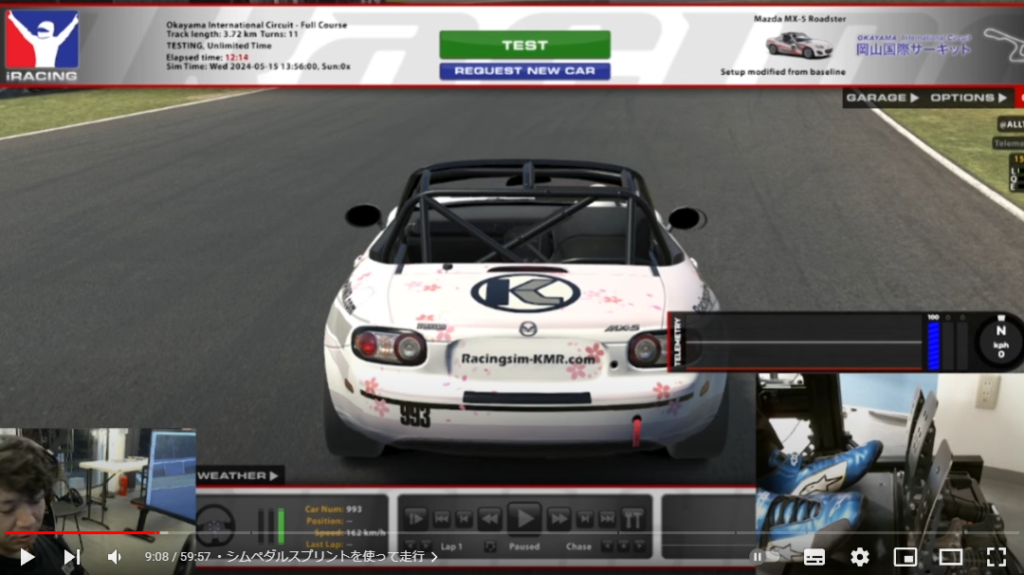Image resolution: width=1024 pixels, height=575 pixels.
Task: Open chapter list from the chapter title
Action: (x=328, y=557)
